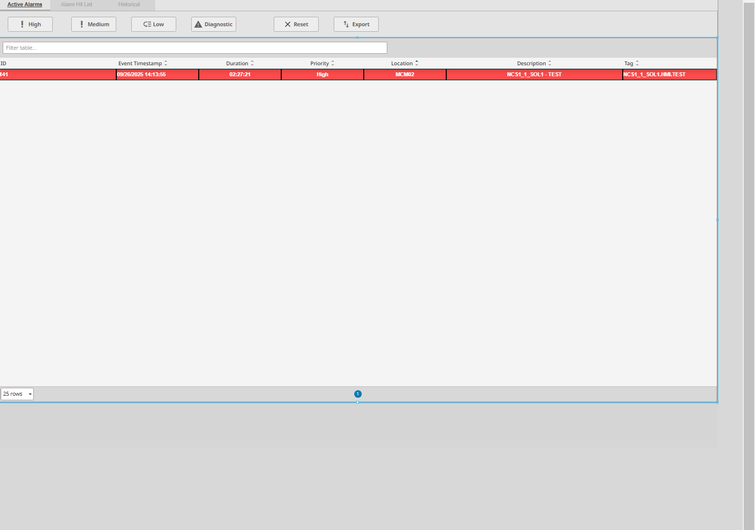Viewport: 755px width, 530px height.
Task: Open the 25 rows page size dropdown
Action: pos(17,394)
